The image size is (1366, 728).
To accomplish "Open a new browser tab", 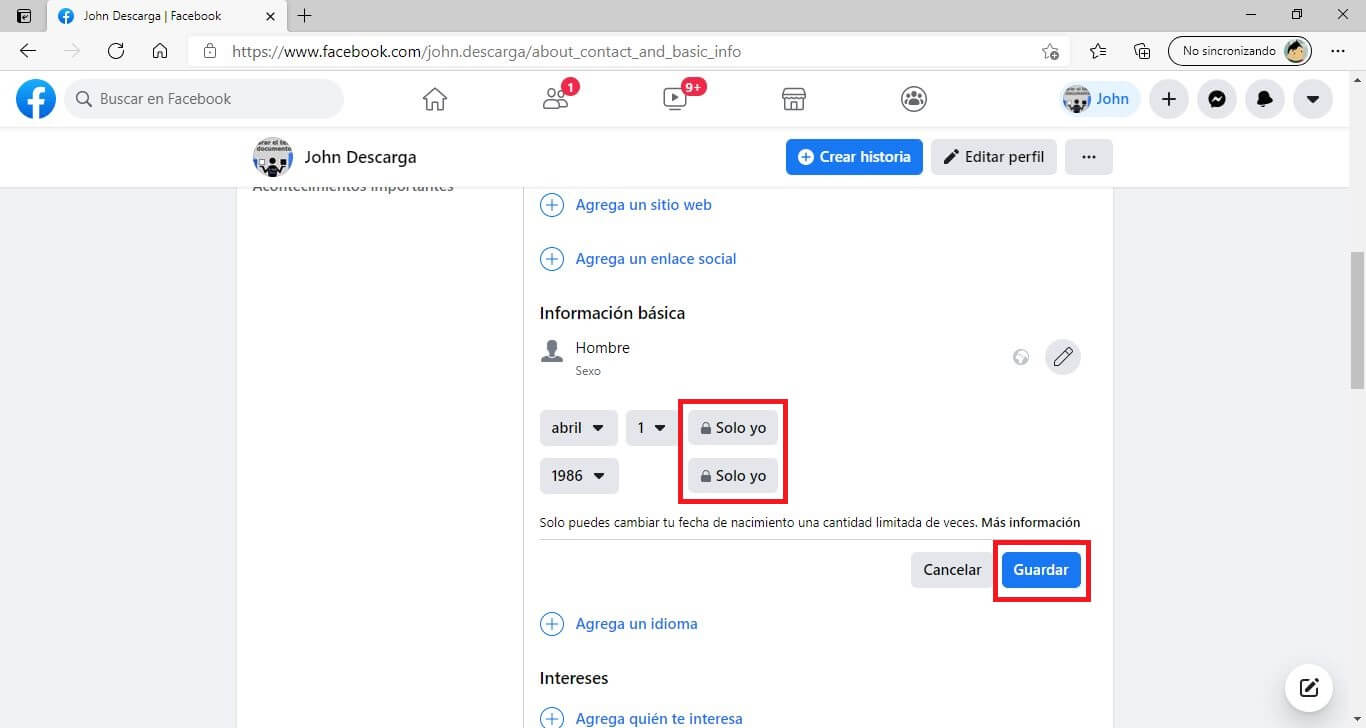I will pos(305,16).
